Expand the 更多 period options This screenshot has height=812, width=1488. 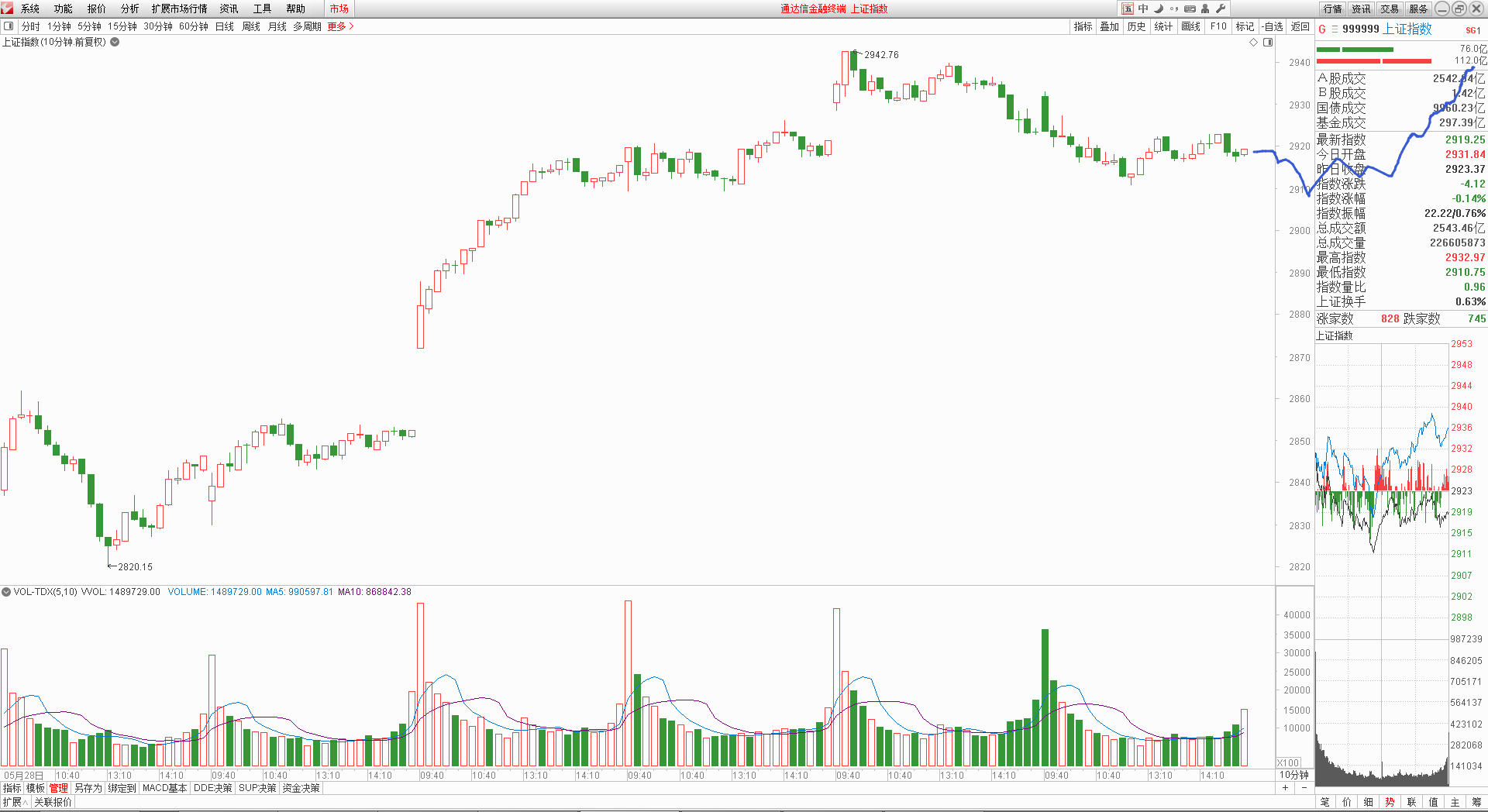340,26
